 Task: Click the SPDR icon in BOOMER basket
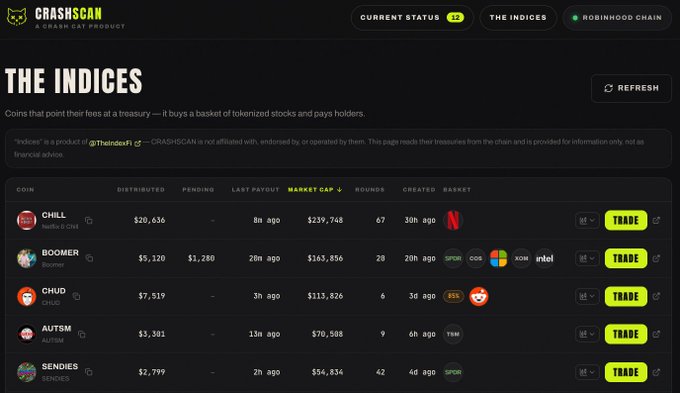[x=453, y=259]
